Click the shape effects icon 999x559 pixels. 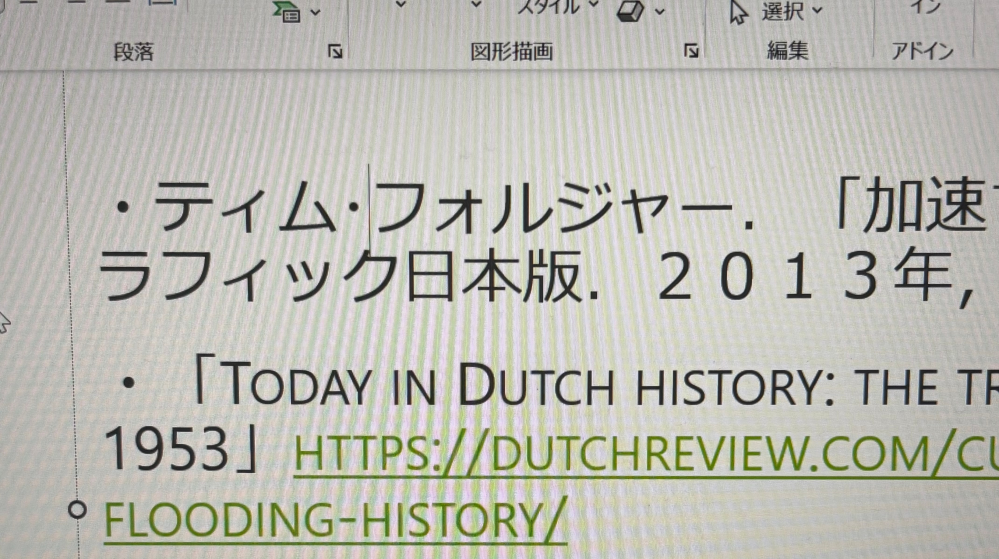point(630,10)
